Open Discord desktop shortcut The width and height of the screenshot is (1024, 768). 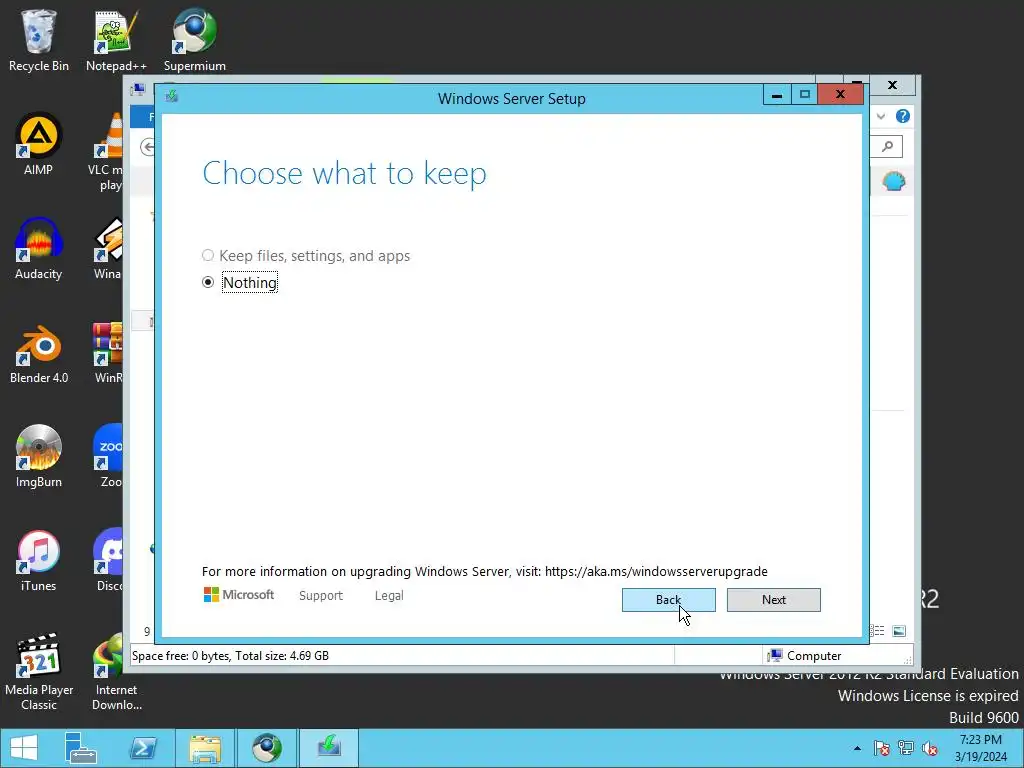point(108,561)
